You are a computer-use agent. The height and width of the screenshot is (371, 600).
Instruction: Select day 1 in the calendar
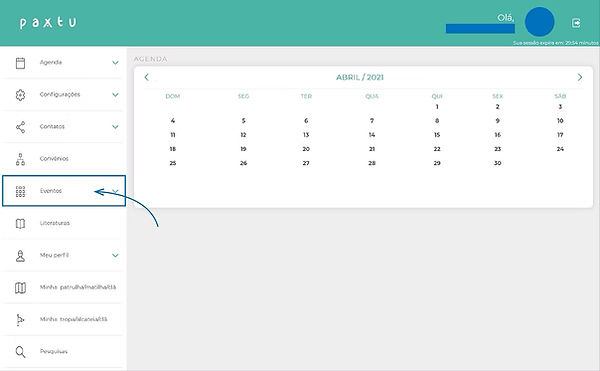(437, 107)
